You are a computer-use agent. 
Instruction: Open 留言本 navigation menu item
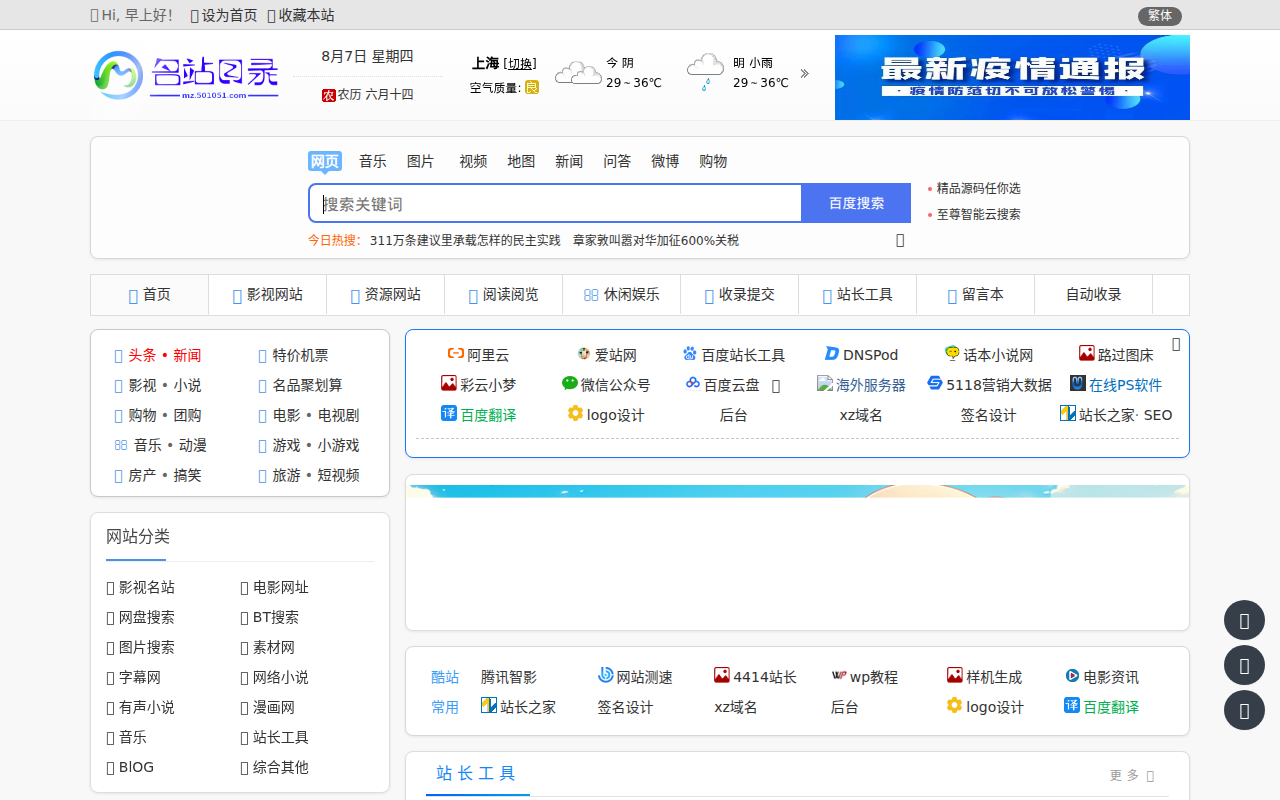pyautogui.click(x=975, y=295)
